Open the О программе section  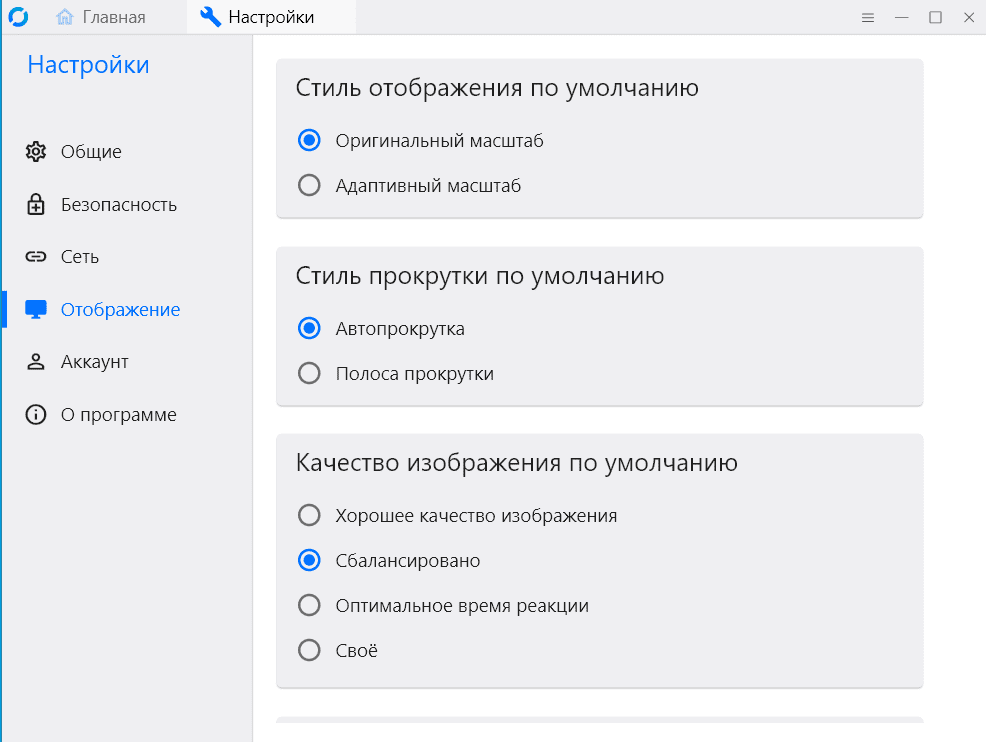[118, 415]
